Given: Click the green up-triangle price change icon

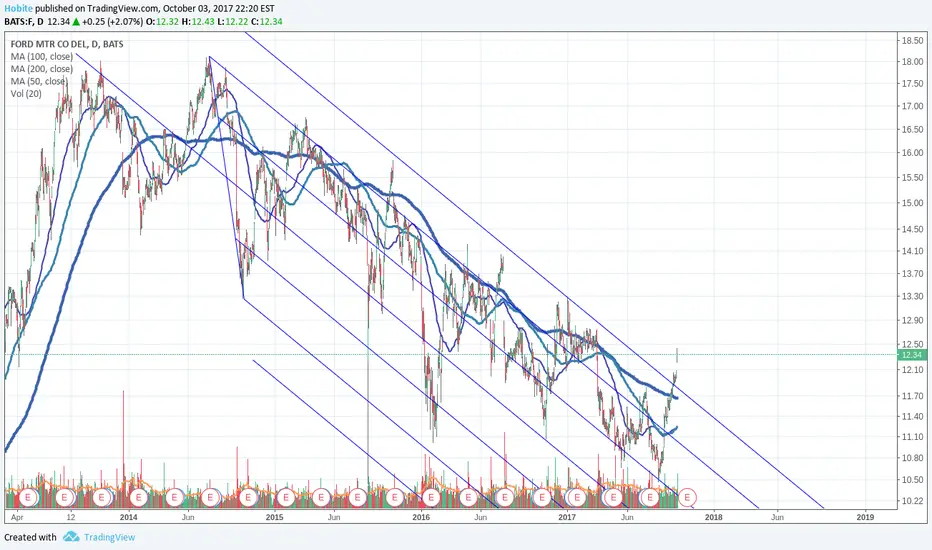Looking at the screenshot, I should [76, 21].
